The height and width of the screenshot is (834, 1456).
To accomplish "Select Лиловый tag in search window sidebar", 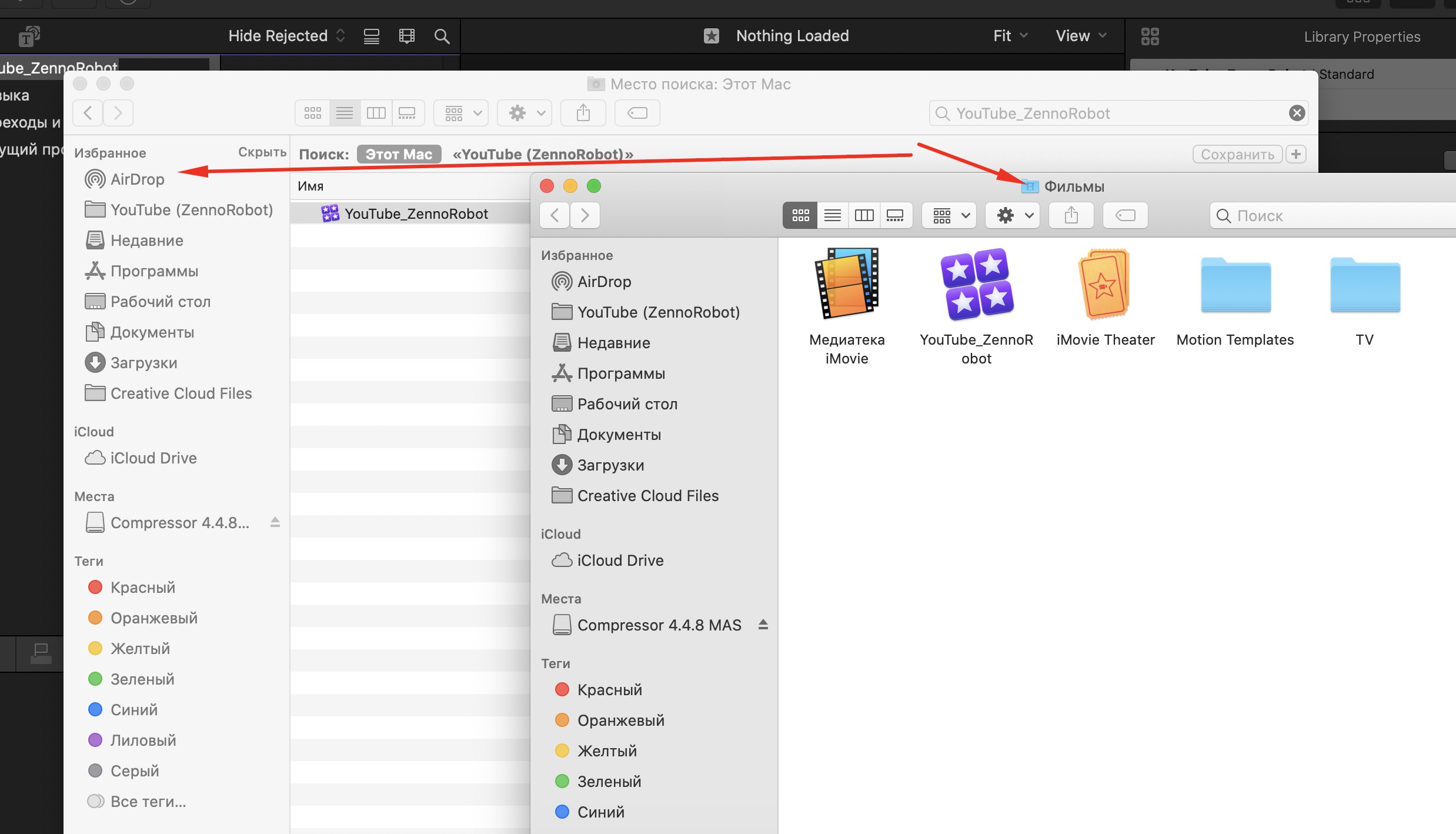I will coord(132,740).
